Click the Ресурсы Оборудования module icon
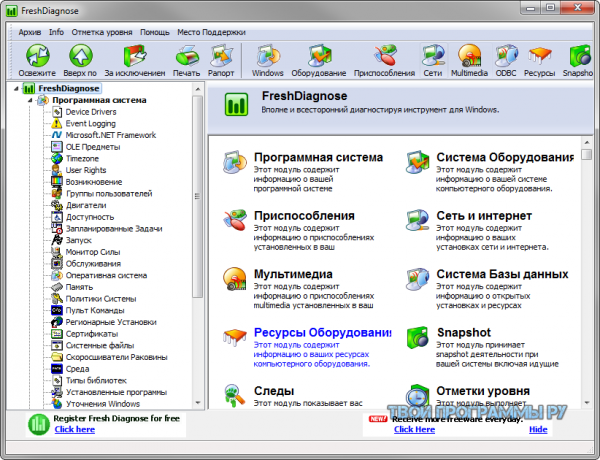The height and width of the screenshot is (460, 600). point(235,337)
